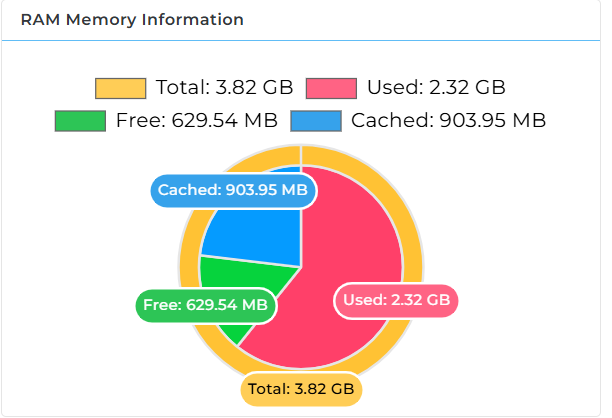Toggle Cached series via legend text 'Cached: 903.95 MB'
Image resolution: width=612 pixels, height=418 pixels.
pyautogui.click(x=448, y=120)
